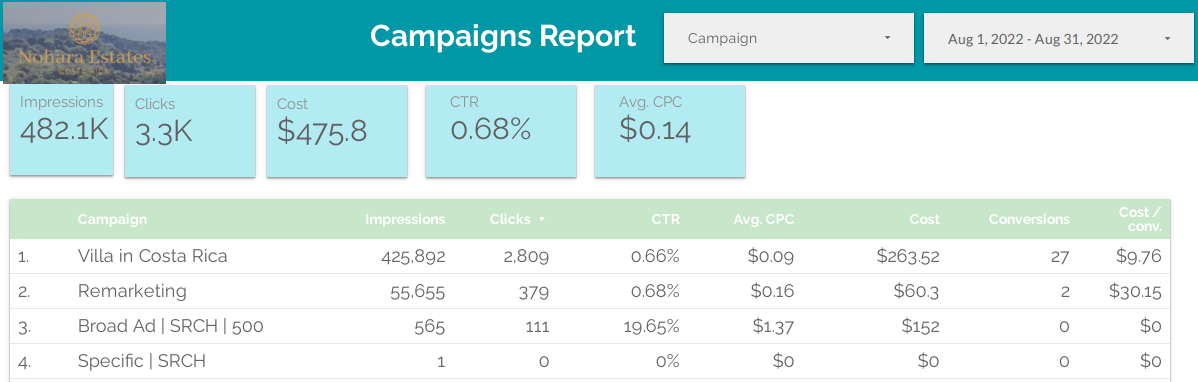Open the Campaign filter dropdown

coord(788,38)
